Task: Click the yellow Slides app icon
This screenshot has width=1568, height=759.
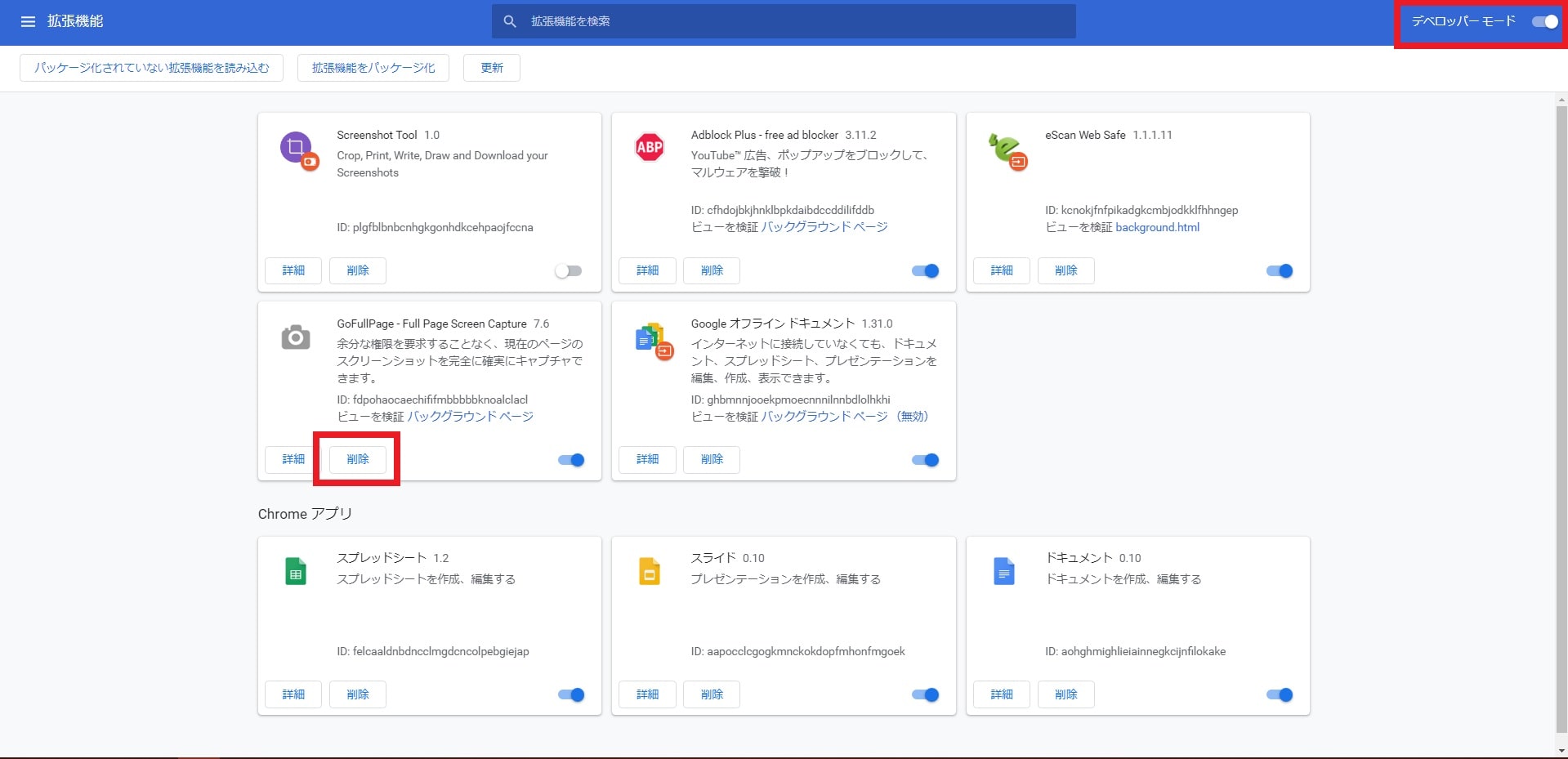Action: [650, 571]
